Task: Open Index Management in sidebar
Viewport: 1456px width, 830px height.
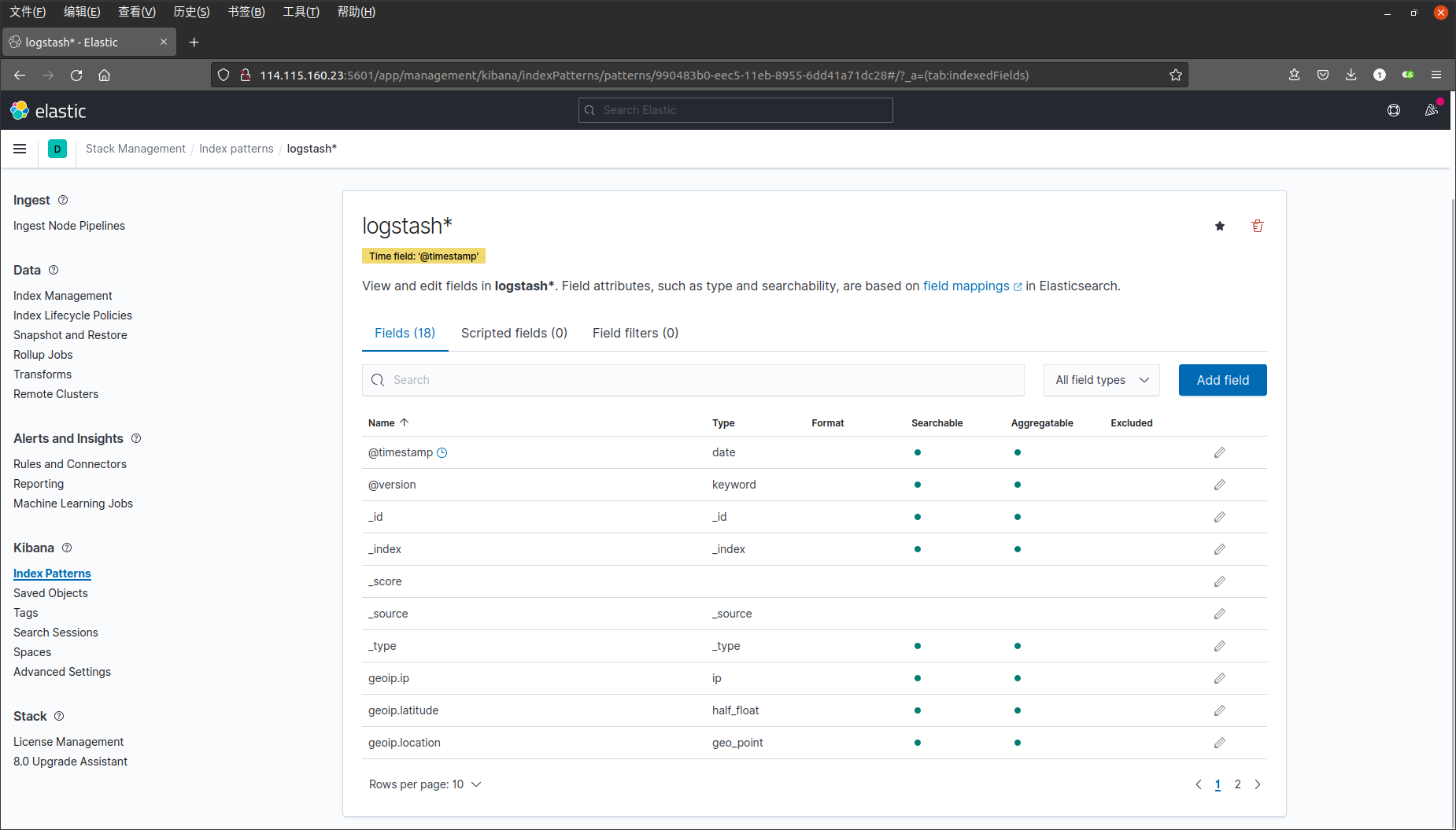Action: (63, 296)
